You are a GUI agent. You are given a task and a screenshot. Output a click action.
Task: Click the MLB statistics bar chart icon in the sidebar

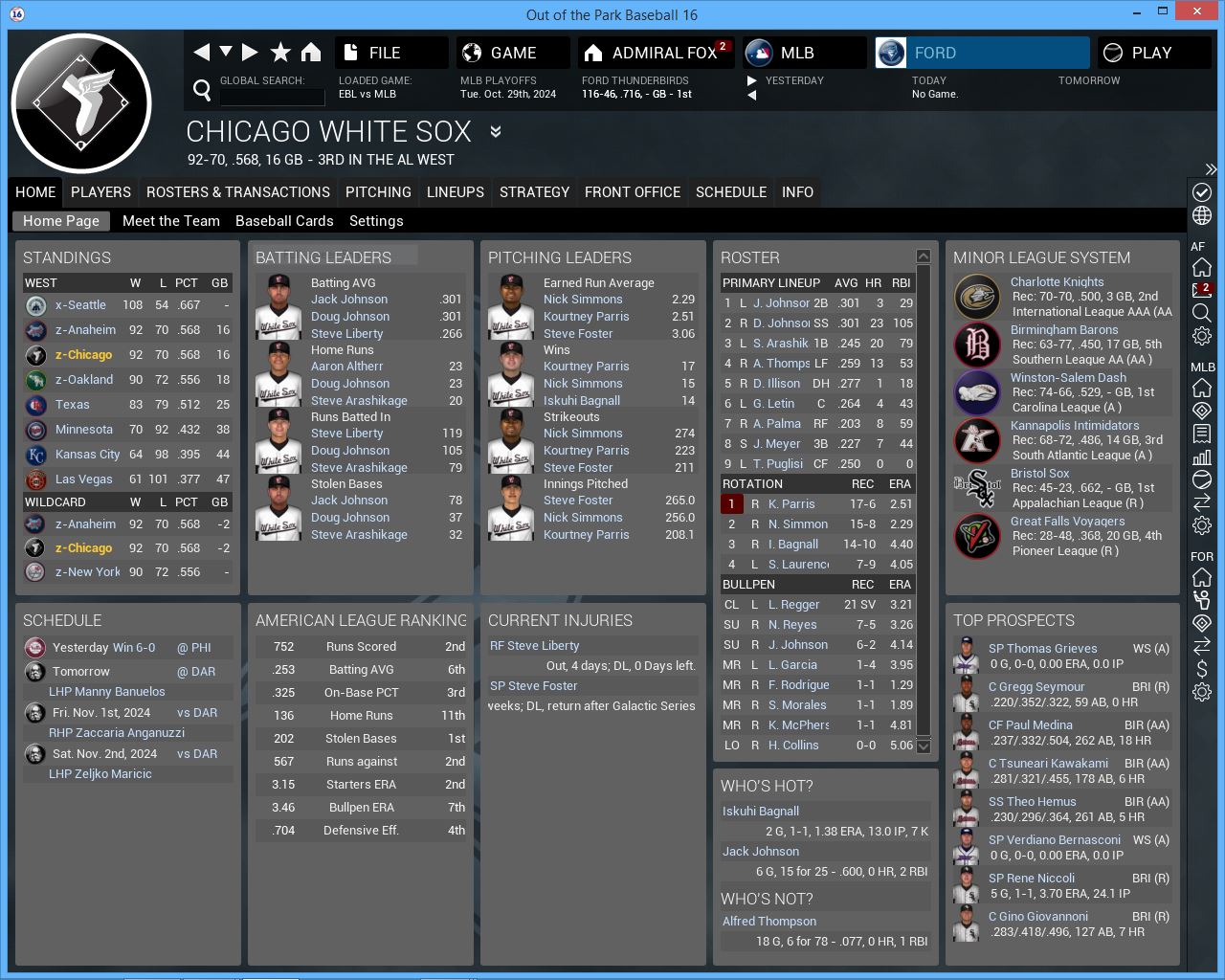click(x=1202, y=457)
